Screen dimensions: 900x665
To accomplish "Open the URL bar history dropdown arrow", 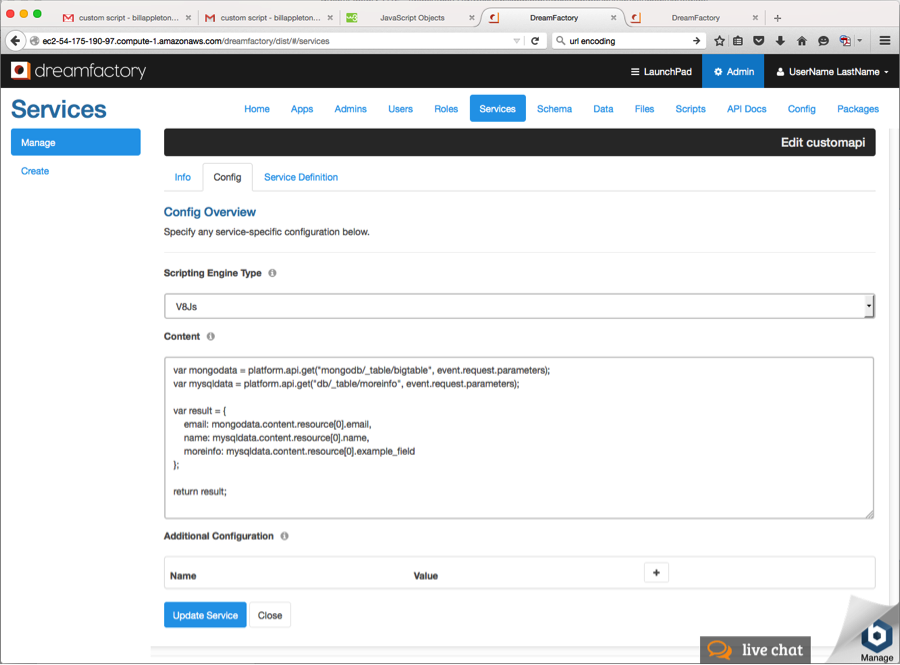I will [x=517, y=41].
